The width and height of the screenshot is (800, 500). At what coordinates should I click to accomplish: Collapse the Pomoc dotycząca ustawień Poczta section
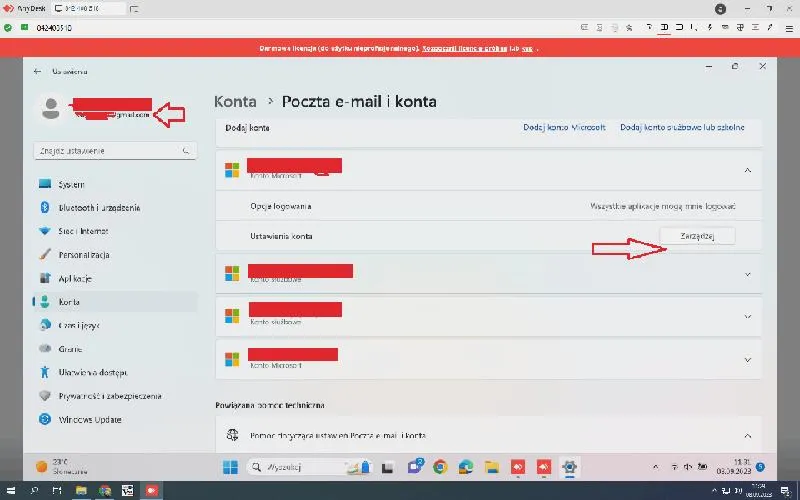click(x=747, y=436)
